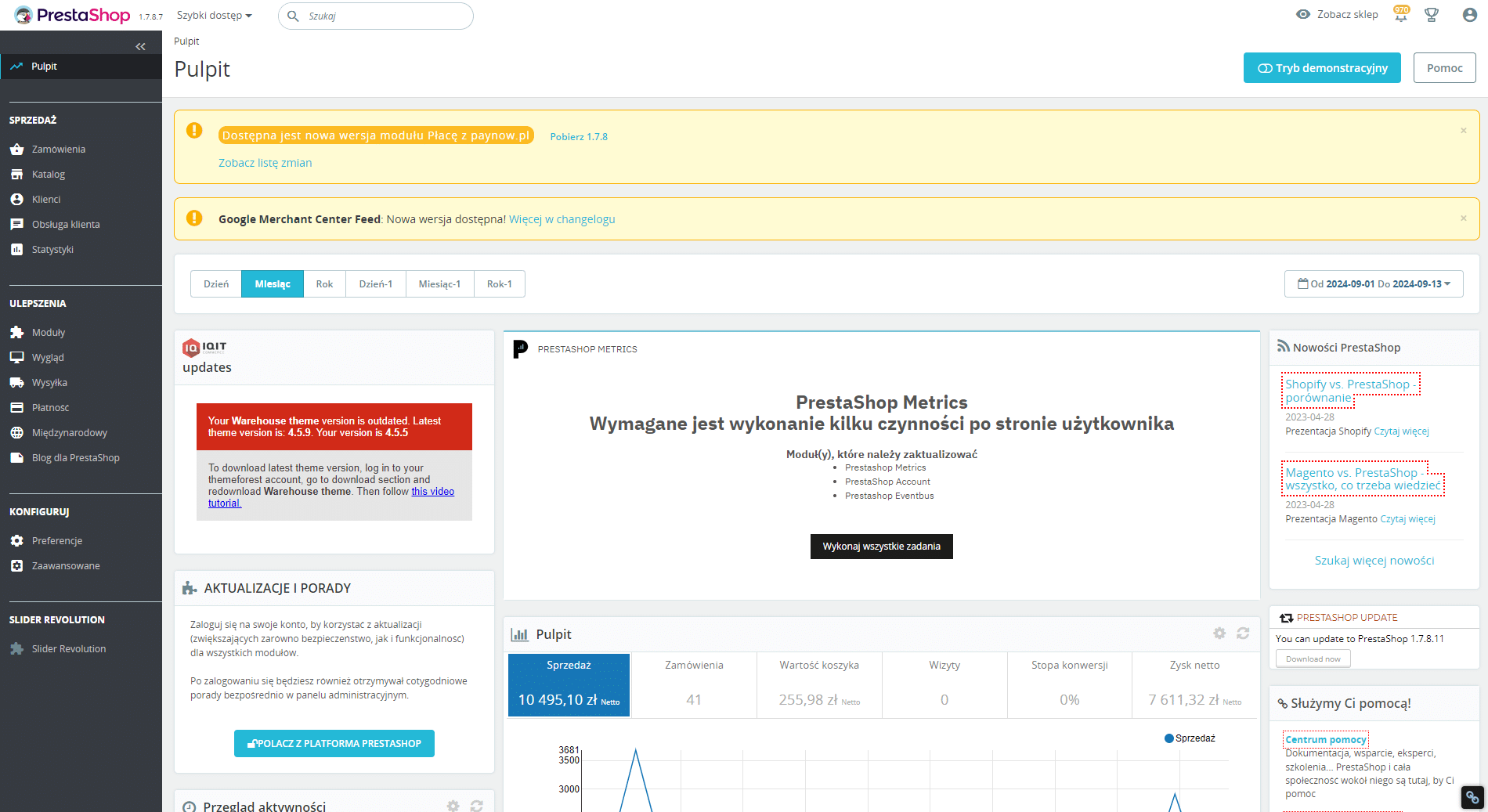The width and height of the screenshot is (1488, 812).
Task: Click the eye icon beside Zobacz sklep
Action: (x=1303, y=15)
